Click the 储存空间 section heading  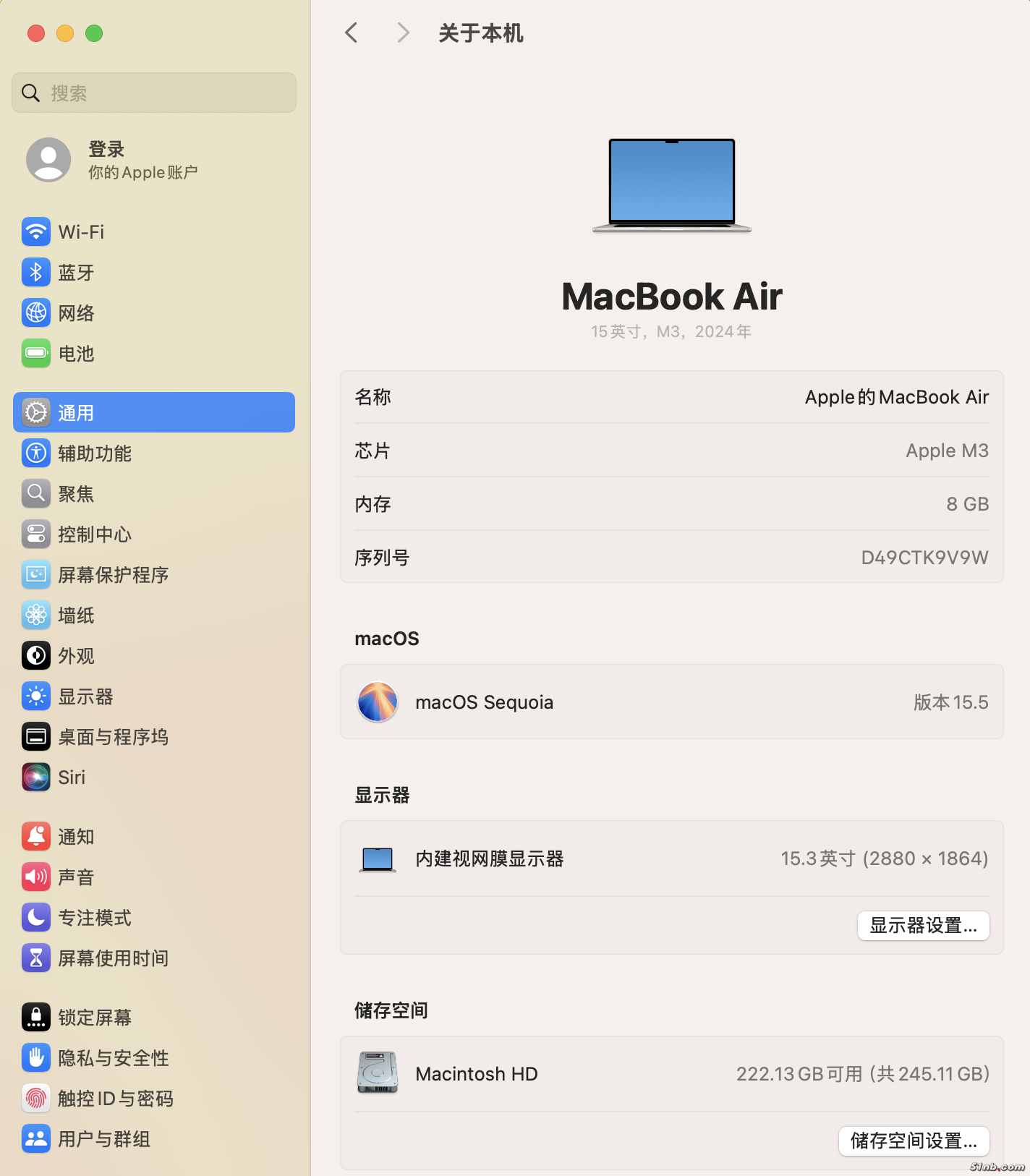tap(391, 1010)
